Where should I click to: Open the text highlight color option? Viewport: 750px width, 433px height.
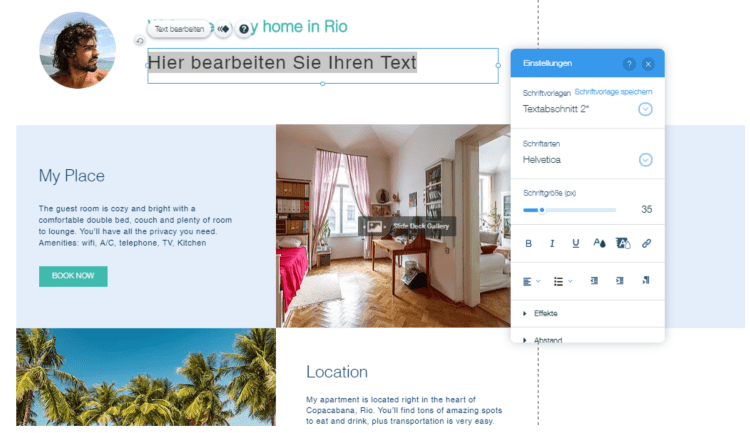pos(622,243)
